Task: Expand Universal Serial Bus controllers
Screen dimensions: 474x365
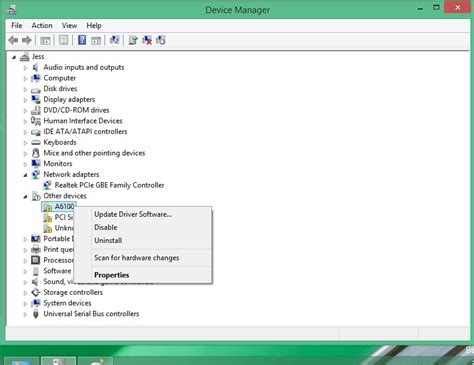Action: point(25,314)
